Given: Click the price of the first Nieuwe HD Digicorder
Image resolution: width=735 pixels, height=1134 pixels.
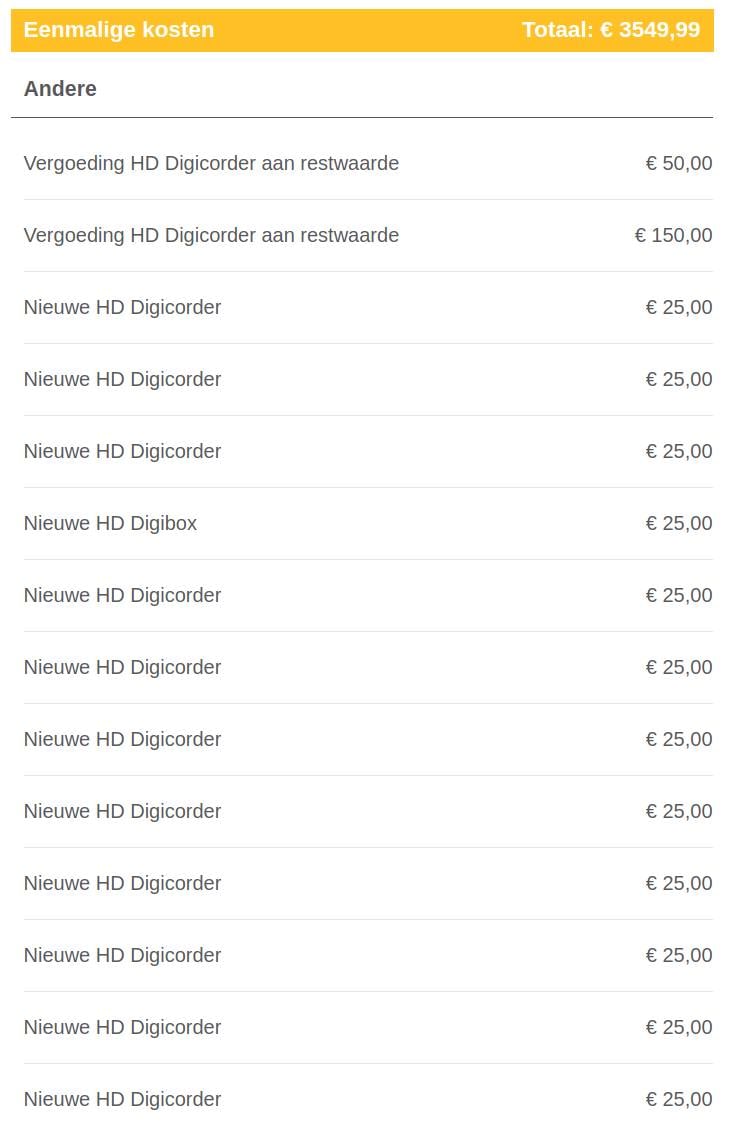Looking at the screenshot, I should tap(679, 307).
